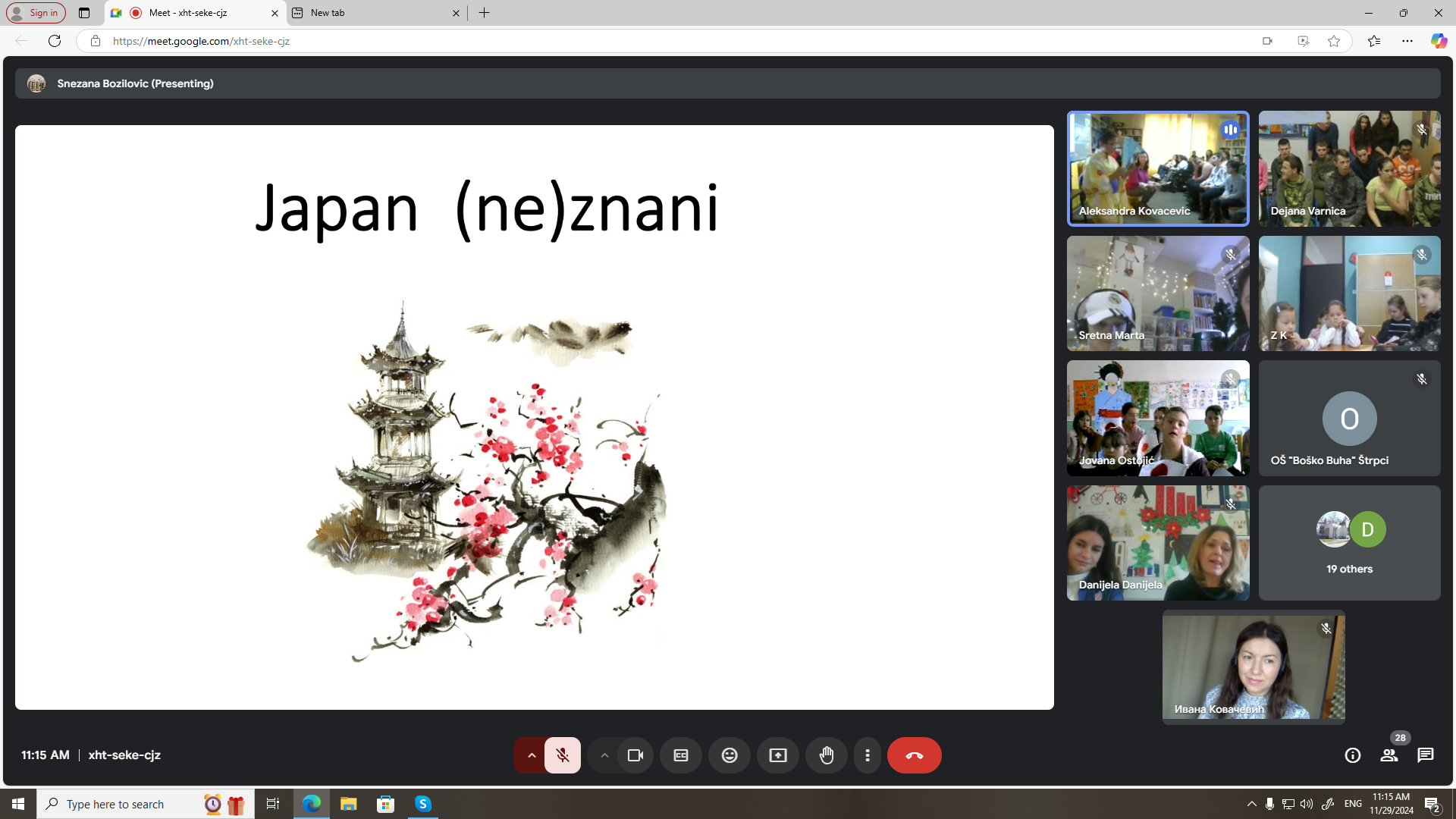The image size is (1456, 819).
Task: Select the Meet - xht-seke-cjz tab
Action: tap(195, 13)
